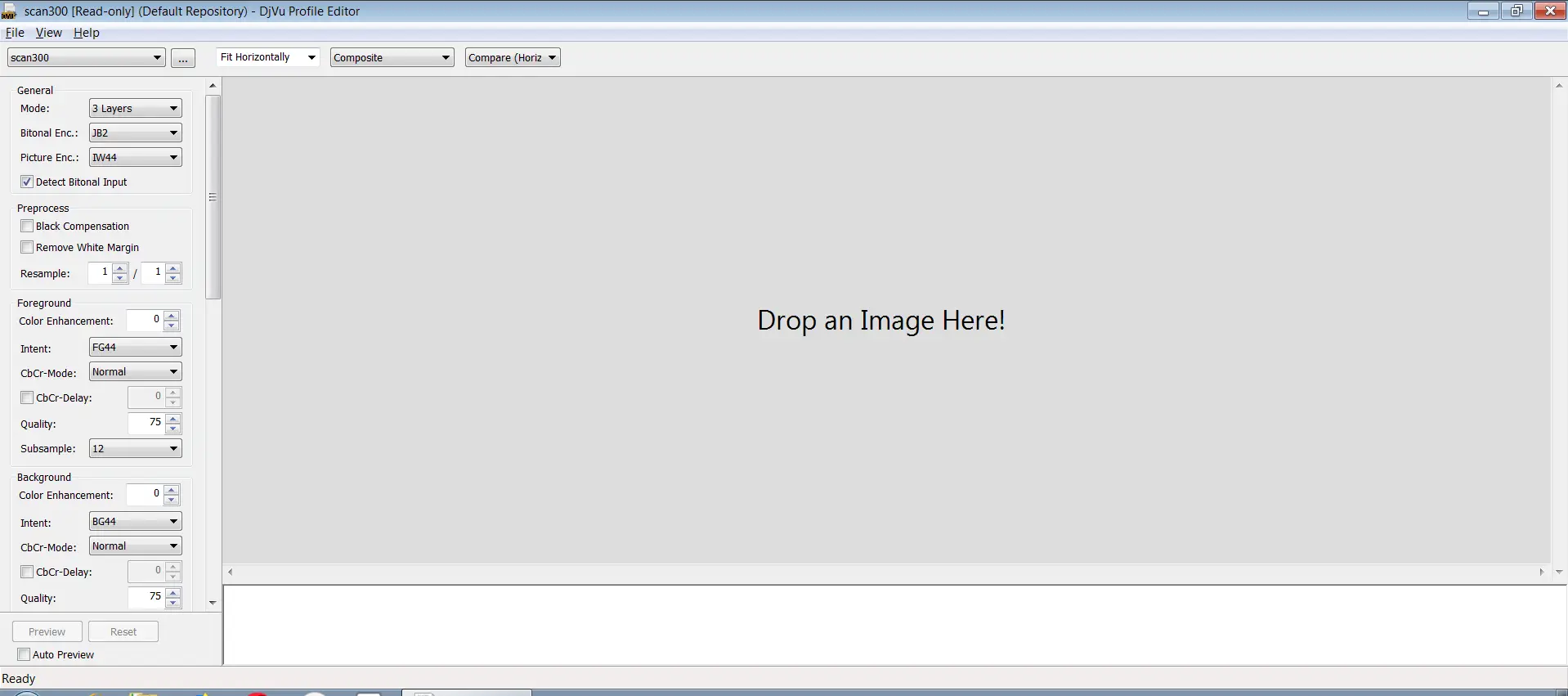1568x696 pixels.
Task: Click the Background Color Enhancement input field
Action: point(146,494)
